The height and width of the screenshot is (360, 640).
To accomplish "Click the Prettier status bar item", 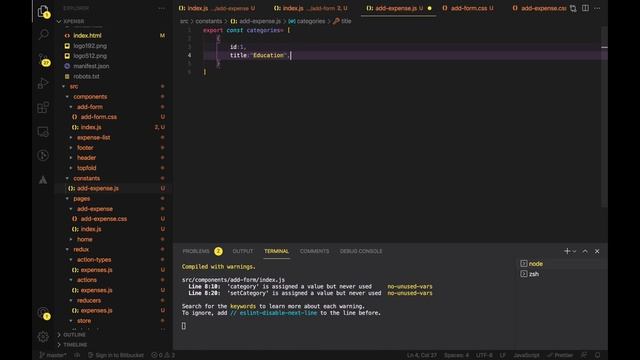I will (x=560, y=355).
